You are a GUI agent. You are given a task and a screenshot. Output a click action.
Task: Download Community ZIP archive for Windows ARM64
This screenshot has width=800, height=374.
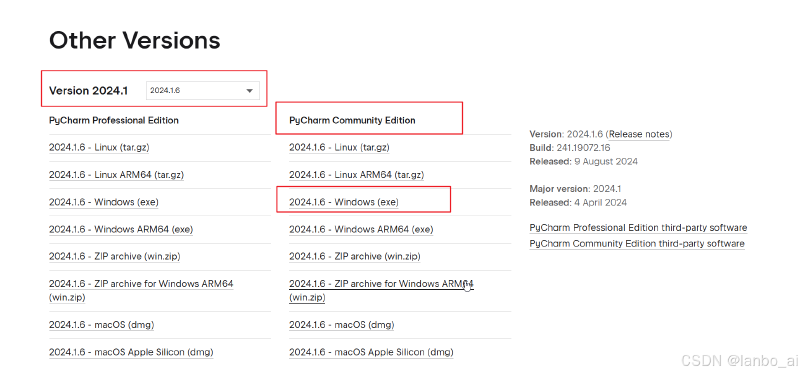coord(382,290)
